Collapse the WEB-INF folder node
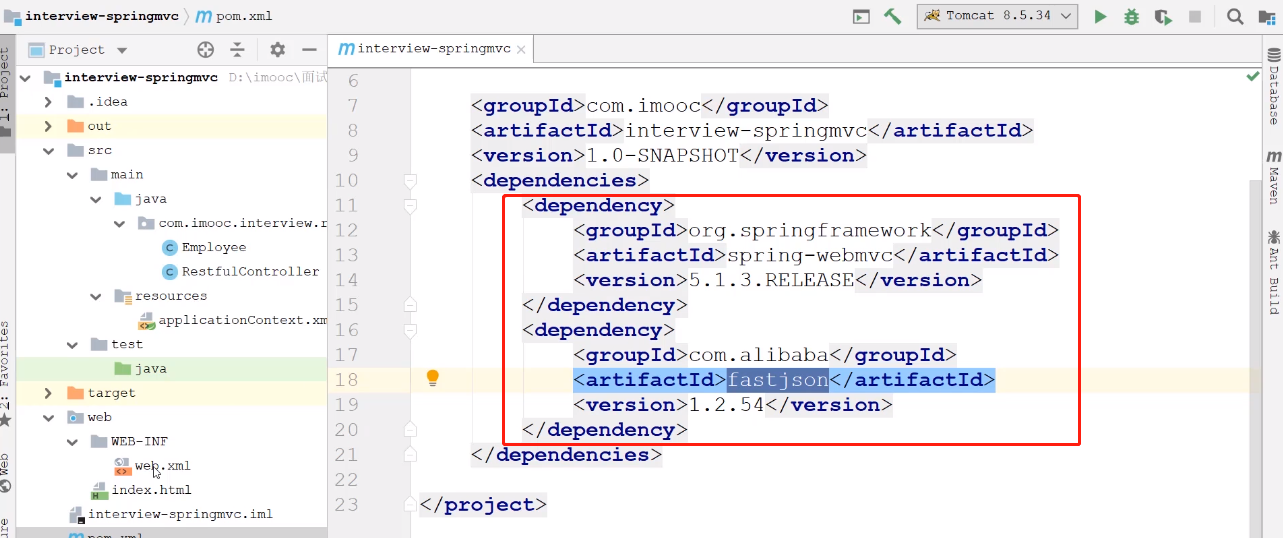 pyautogui.click(x=72, y=441)
